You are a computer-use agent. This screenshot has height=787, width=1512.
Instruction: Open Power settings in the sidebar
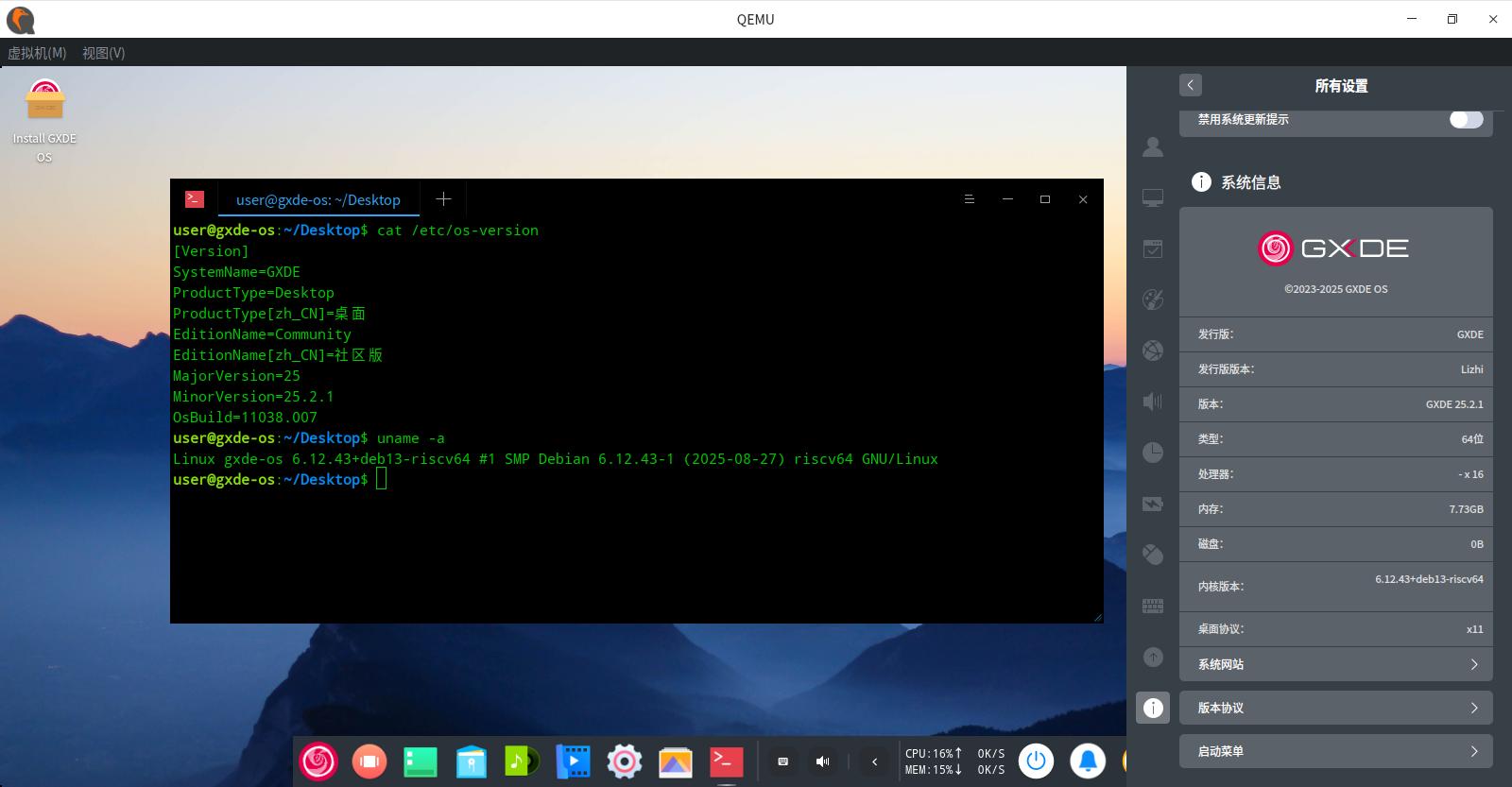tap(1153, 504)
